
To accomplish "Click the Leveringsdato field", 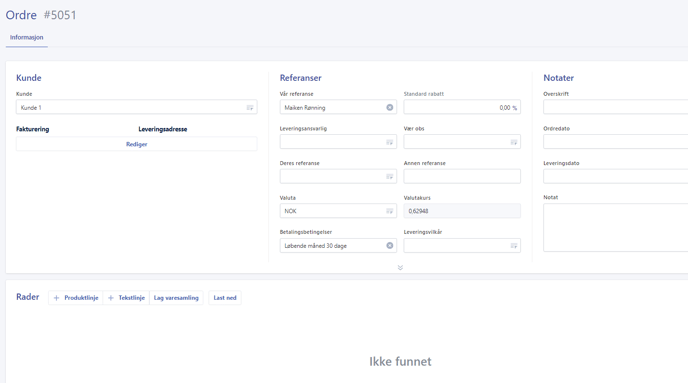I will (x=616, y=176).
